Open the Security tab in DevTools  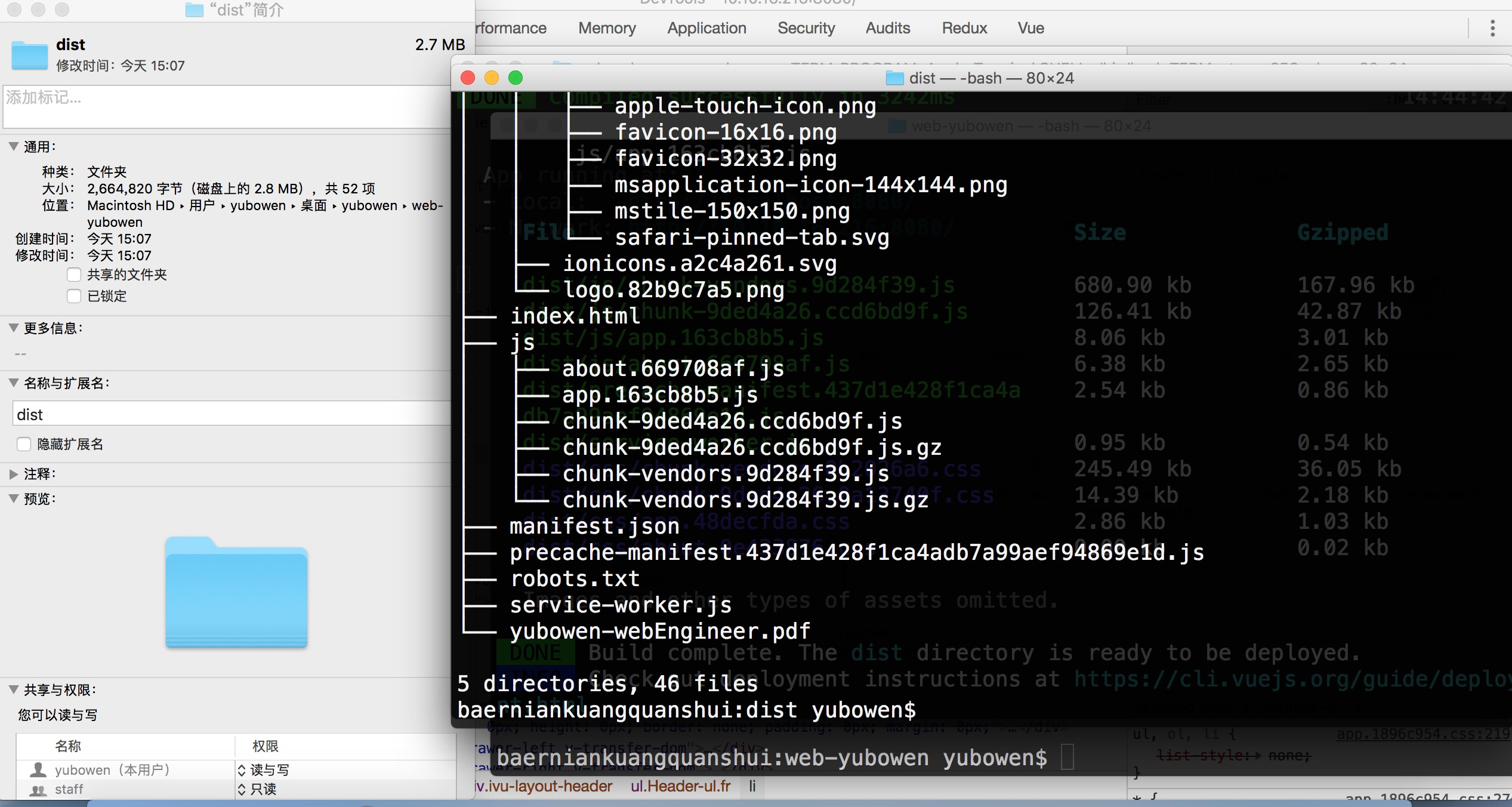click(806, 28)
